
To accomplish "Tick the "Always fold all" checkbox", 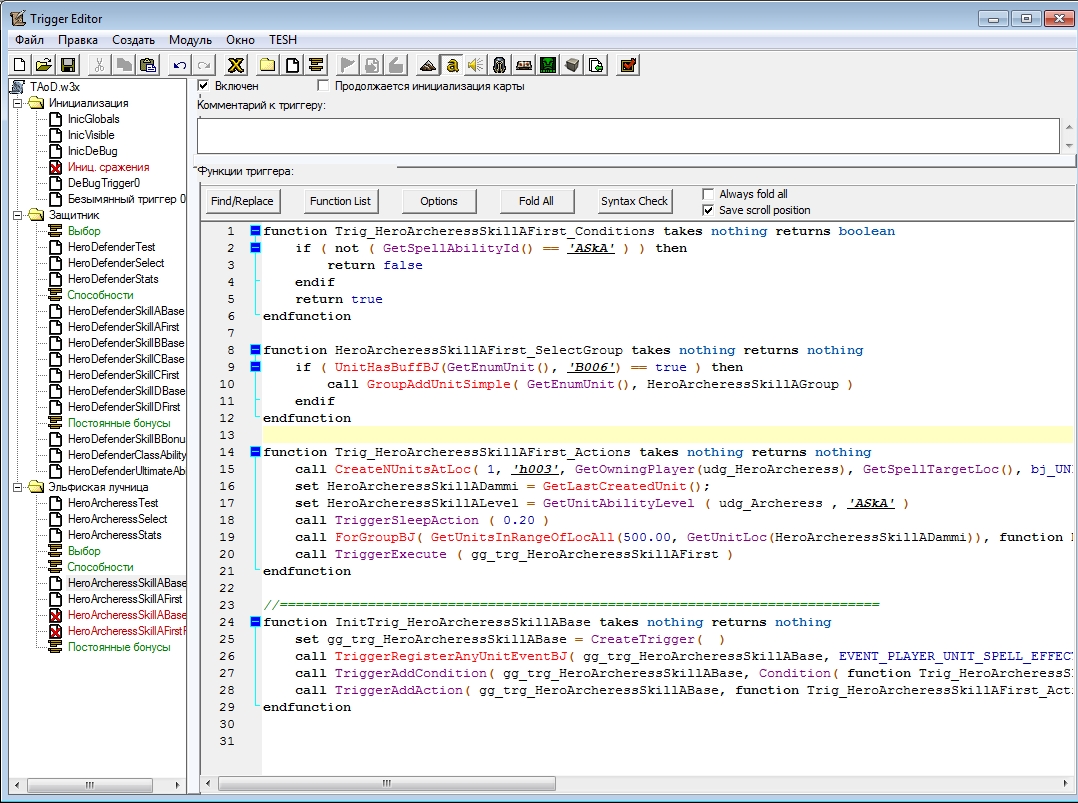I will coord(709,194).
